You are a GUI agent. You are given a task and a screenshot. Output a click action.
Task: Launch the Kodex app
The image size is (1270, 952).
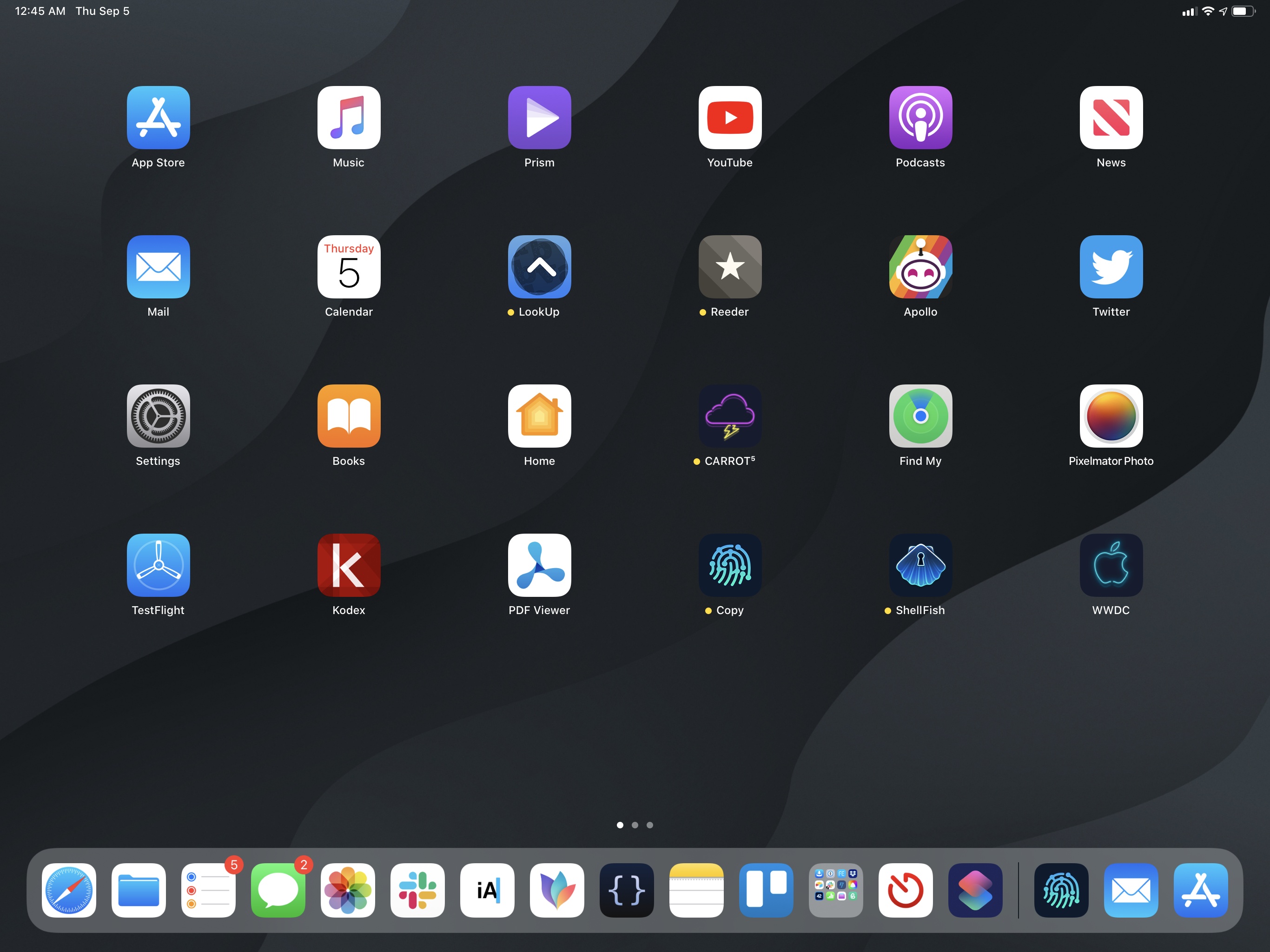(349, 566)
